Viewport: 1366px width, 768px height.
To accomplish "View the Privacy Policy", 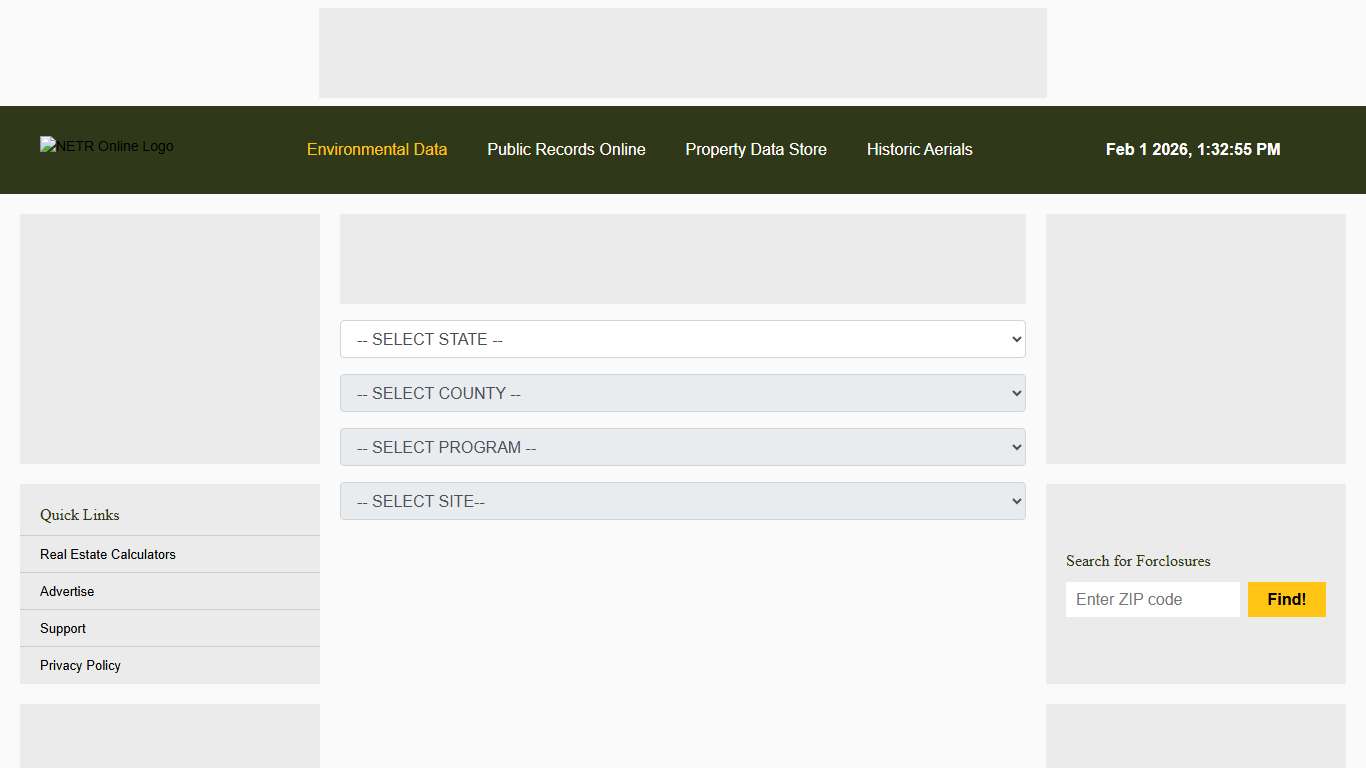I will coord(79,665).
